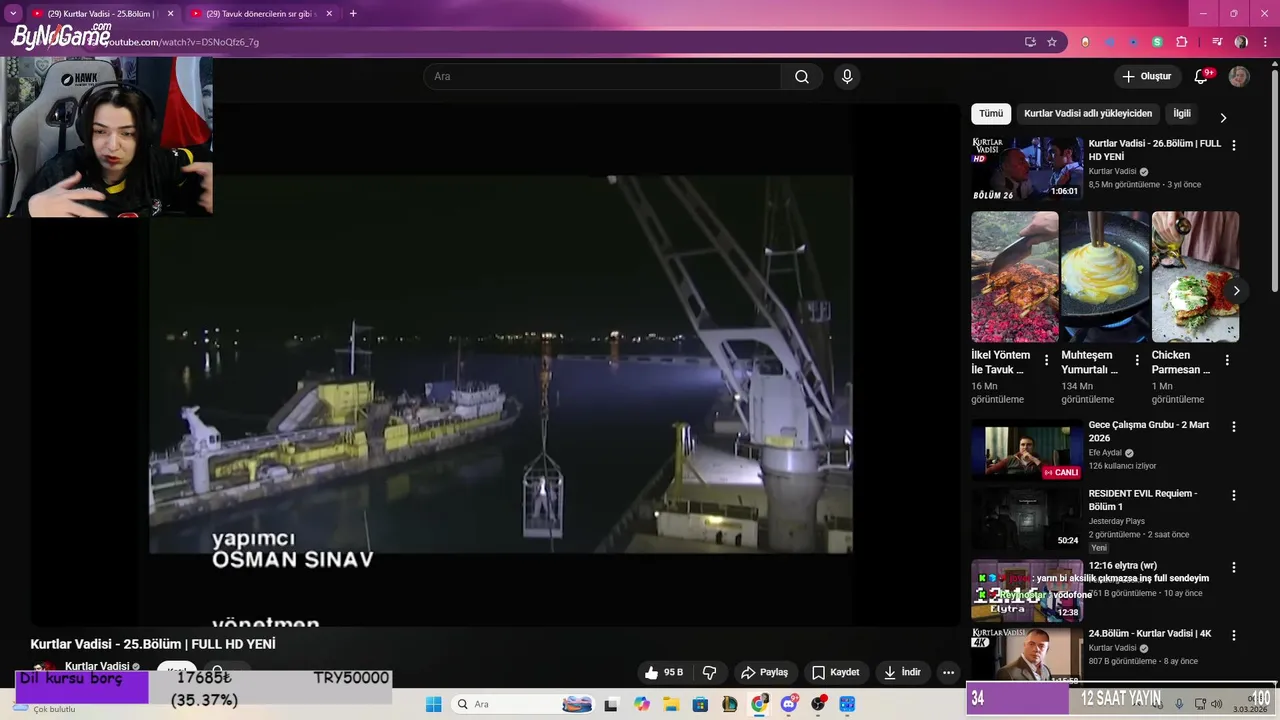
Task: Open options for 12:16 elytra video
Action: tap(1233, 567)
